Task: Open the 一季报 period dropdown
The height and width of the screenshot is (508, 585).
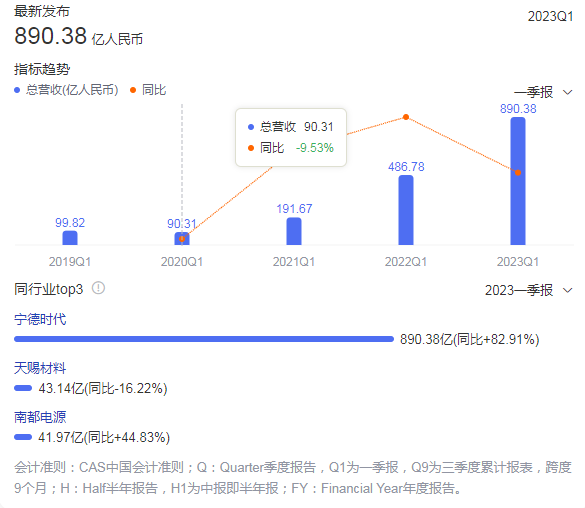Action: coord(543,92)
